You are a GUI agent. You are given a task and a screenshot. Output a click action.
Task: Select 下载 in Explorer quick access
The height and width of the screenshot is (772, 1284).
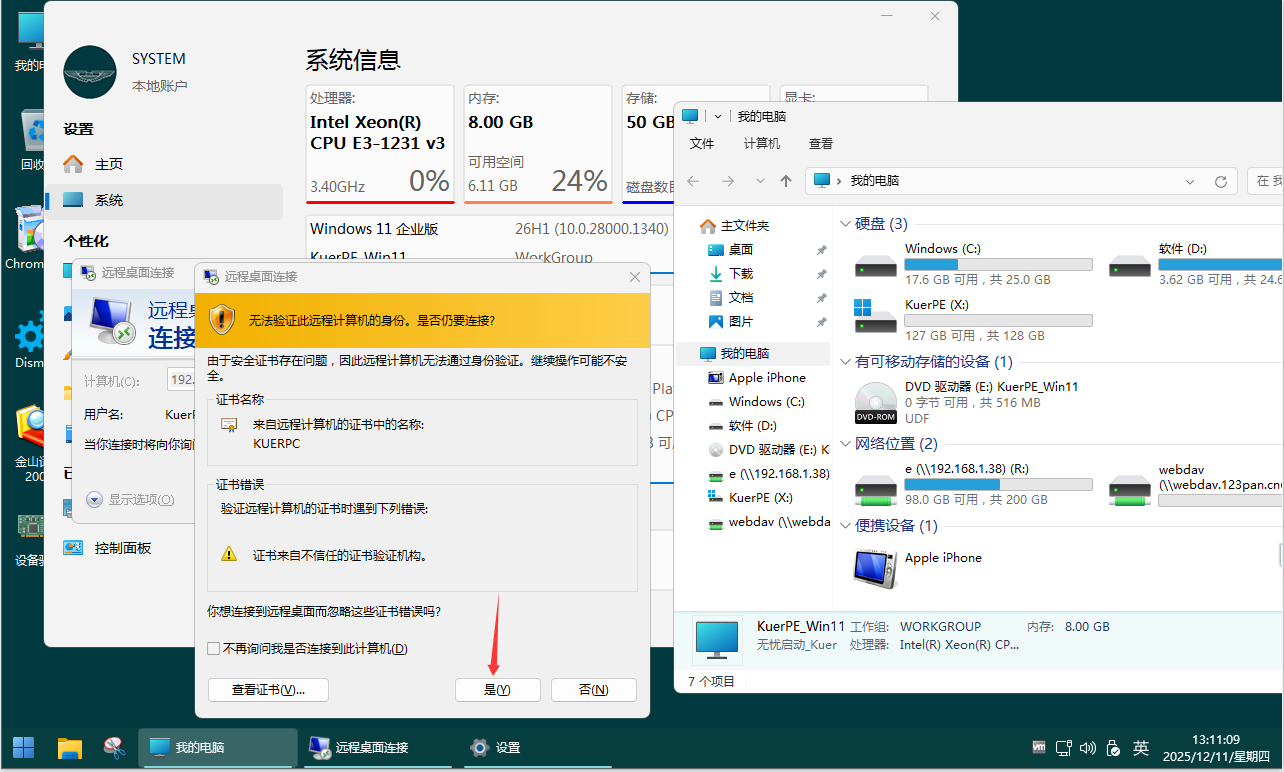(x=741, y=274)
